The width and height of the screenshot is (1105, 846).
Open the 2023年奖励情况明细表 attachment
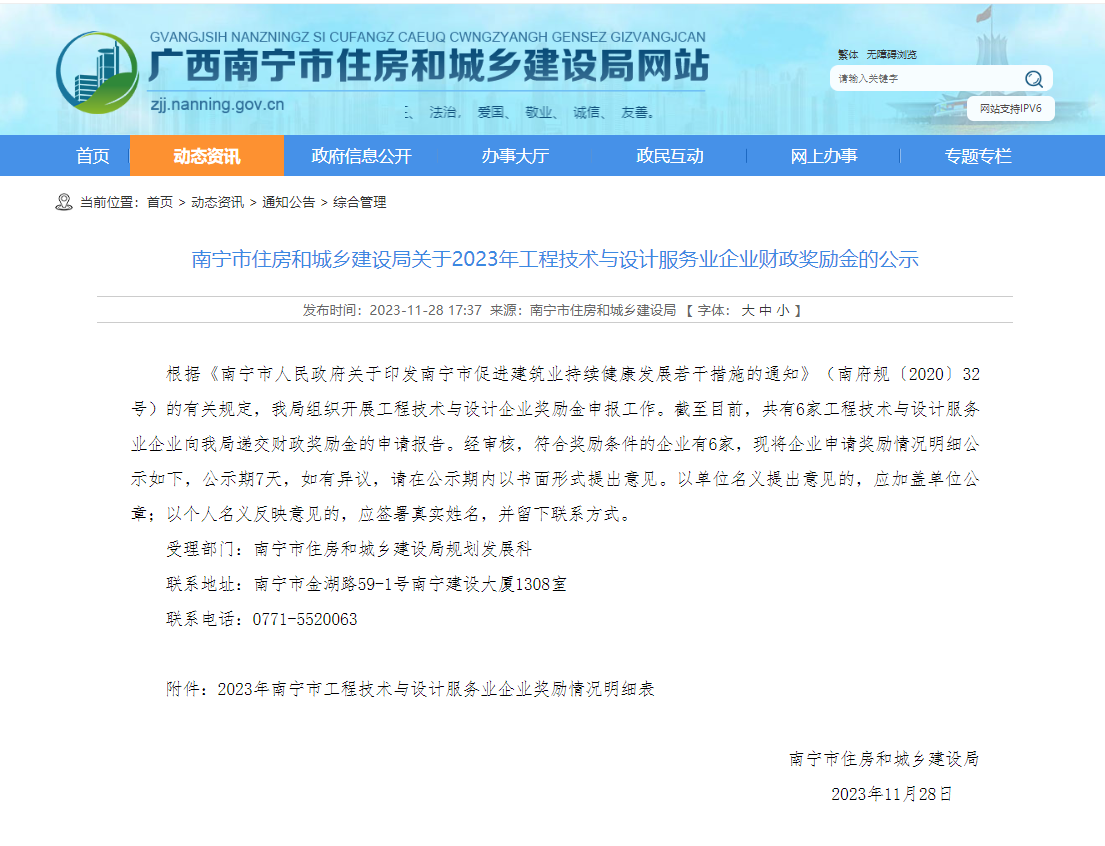435,689
